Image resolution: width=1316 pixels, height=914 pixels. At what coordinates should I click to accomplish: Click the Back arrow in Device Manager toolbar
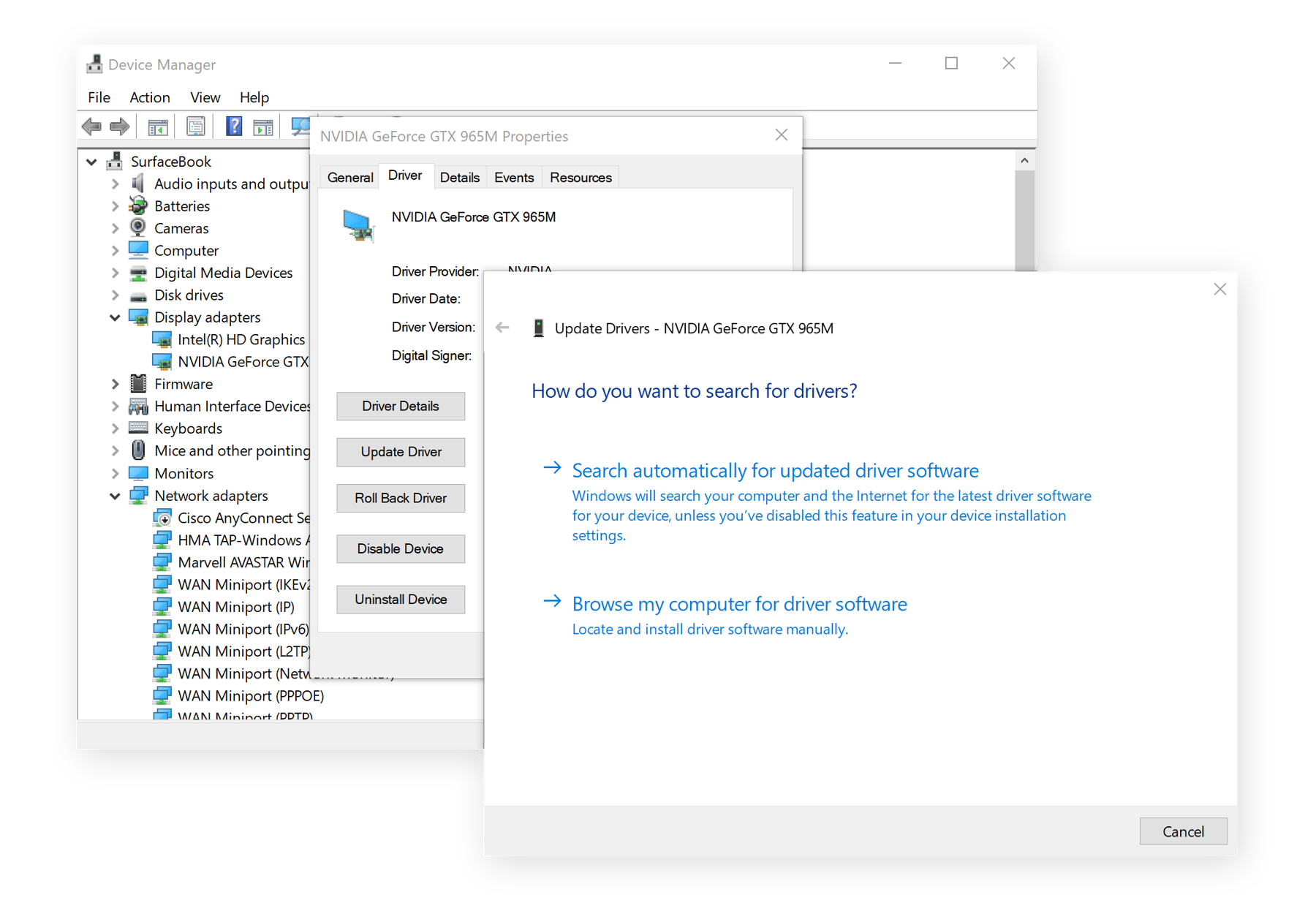click(x=91, y=127)
